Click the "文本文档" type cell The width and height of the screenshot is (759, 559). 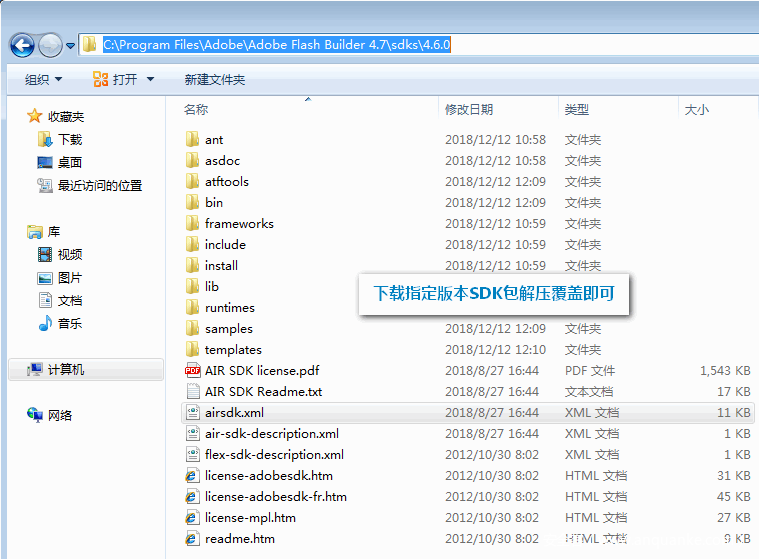(589, 392)
